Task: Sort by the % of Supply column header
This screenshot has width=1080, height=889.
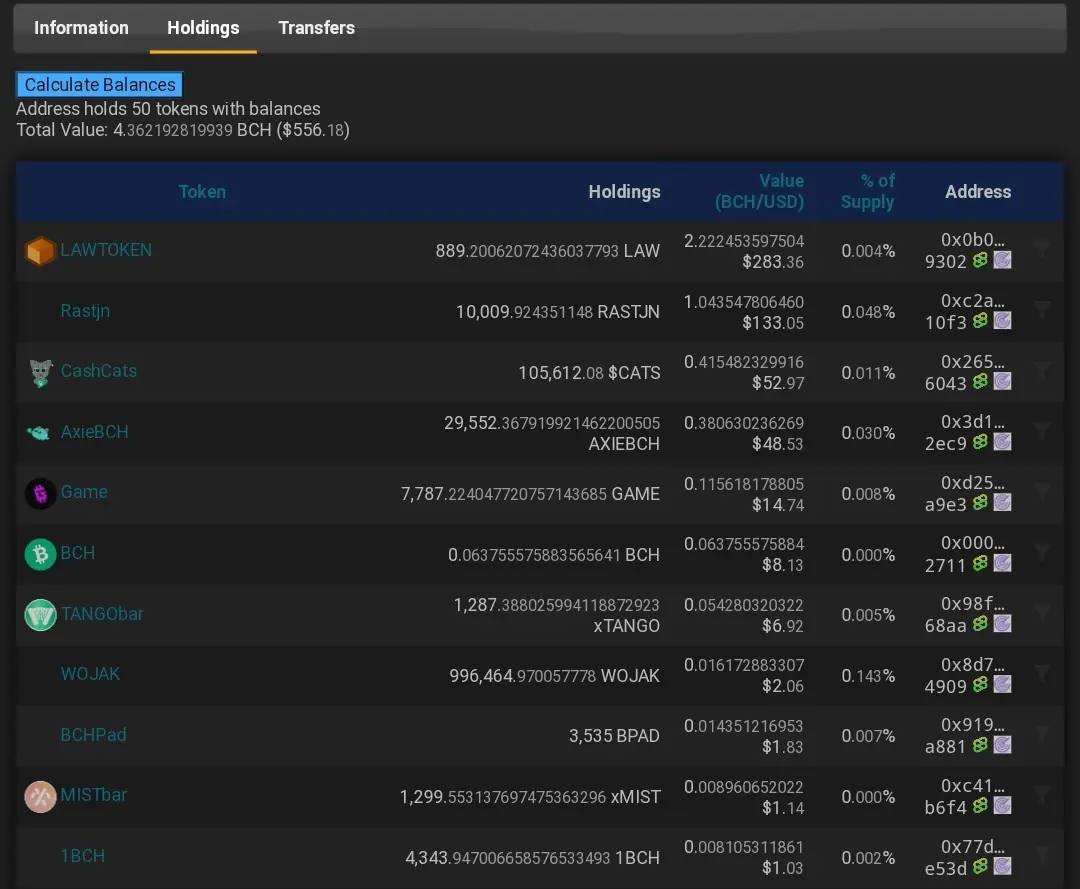Action: click(867, 191)
